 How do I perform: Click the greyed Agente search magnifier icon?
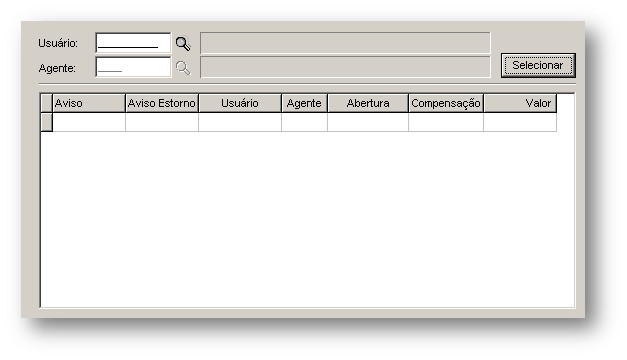coord(183,68)
